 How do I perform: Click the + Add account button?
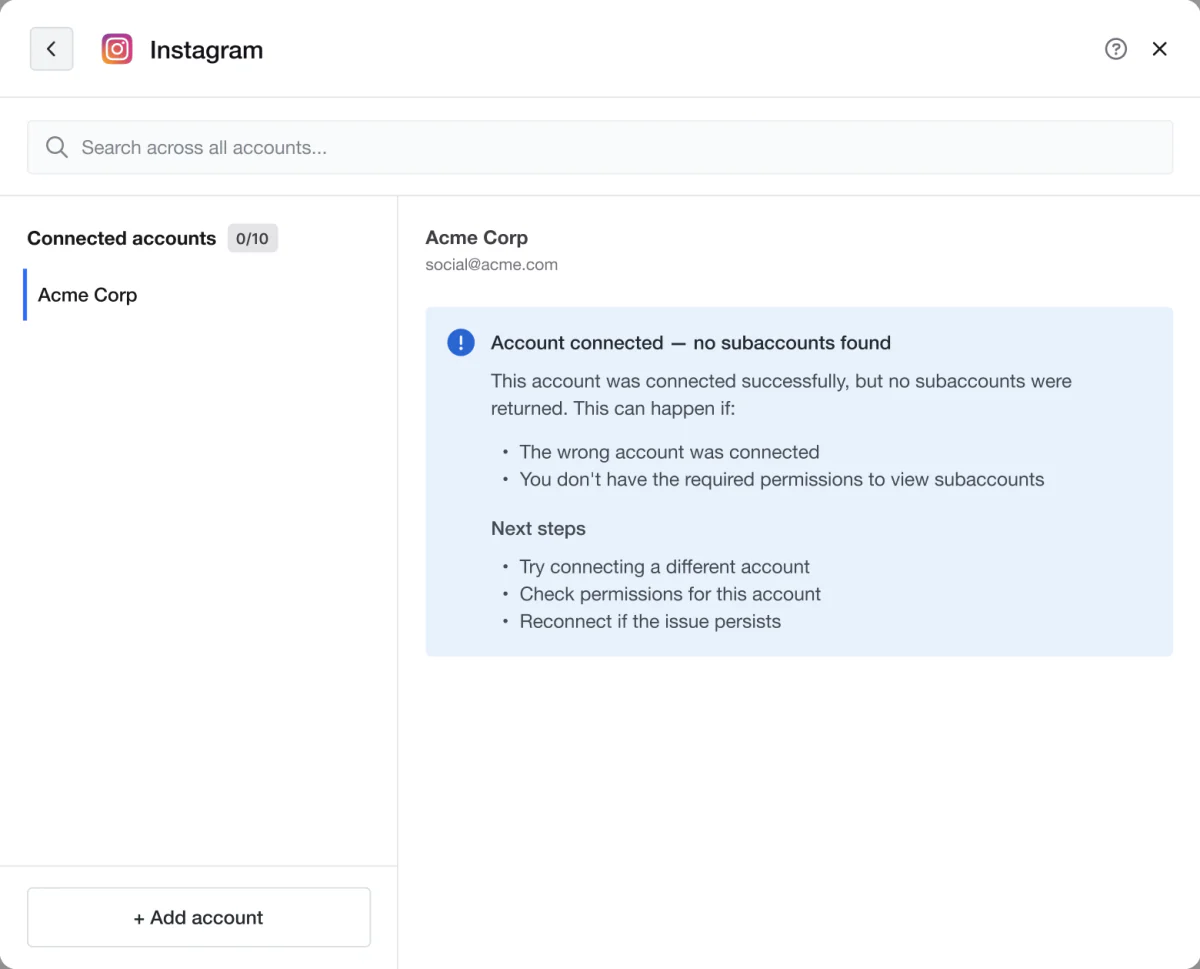pyautogui.click(x=199, y=917)
